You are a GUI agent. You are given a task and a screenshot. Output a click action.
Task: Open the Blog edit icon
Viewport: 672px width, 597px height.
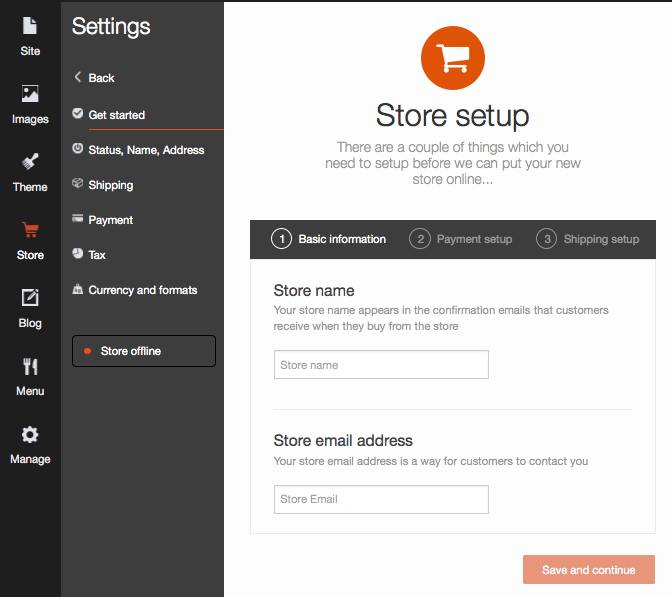coord(30,297)
